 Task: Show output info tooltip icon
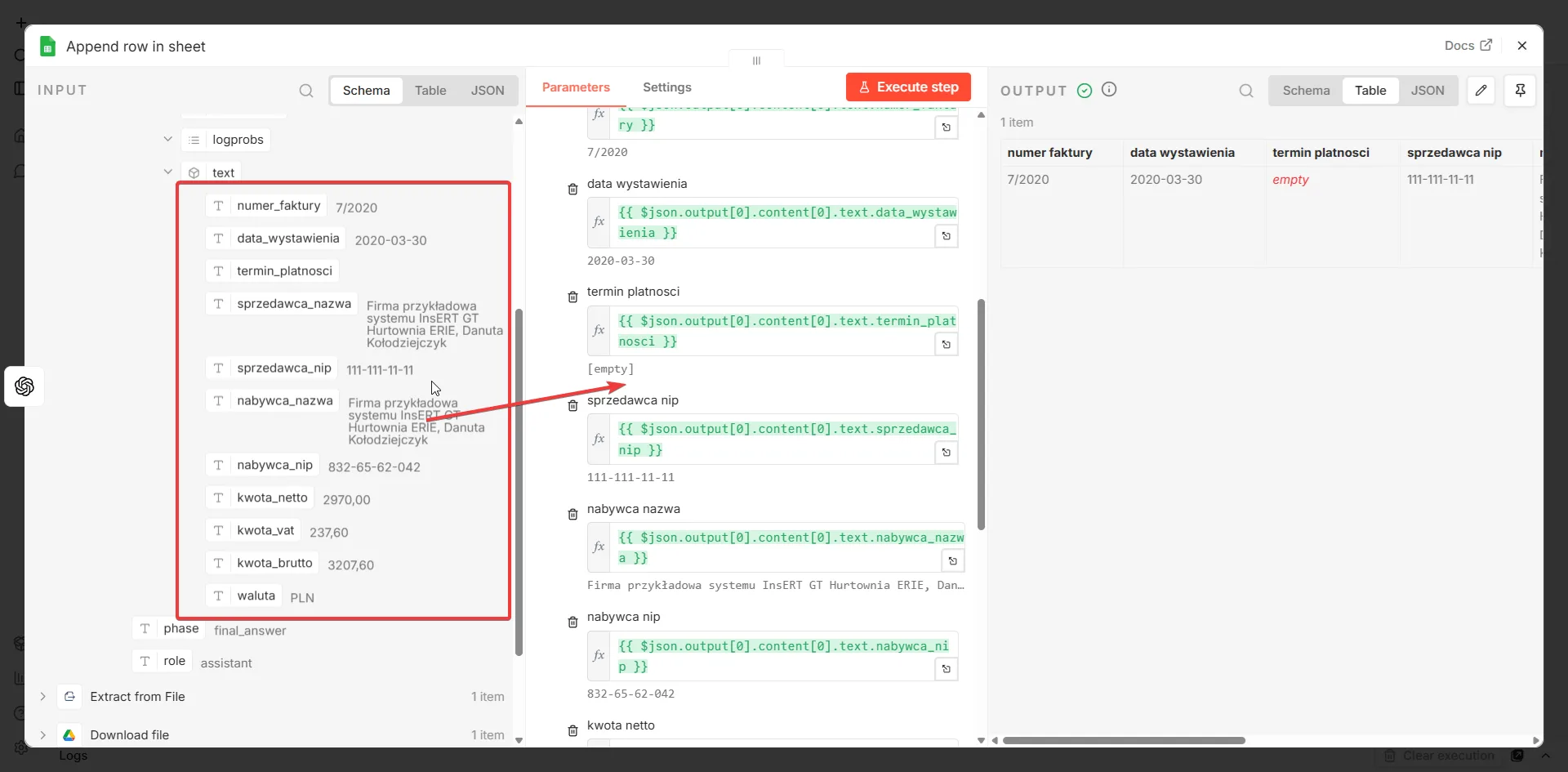1109,90
